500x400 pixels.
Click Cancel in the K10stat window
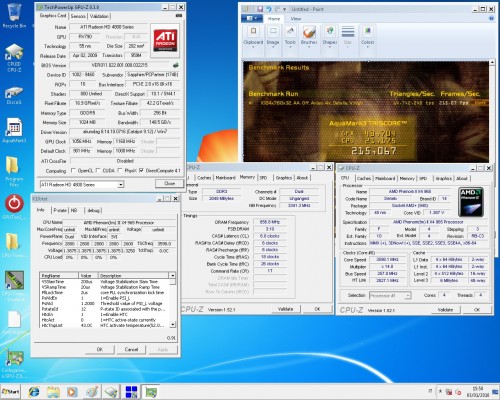coord(131,349)
